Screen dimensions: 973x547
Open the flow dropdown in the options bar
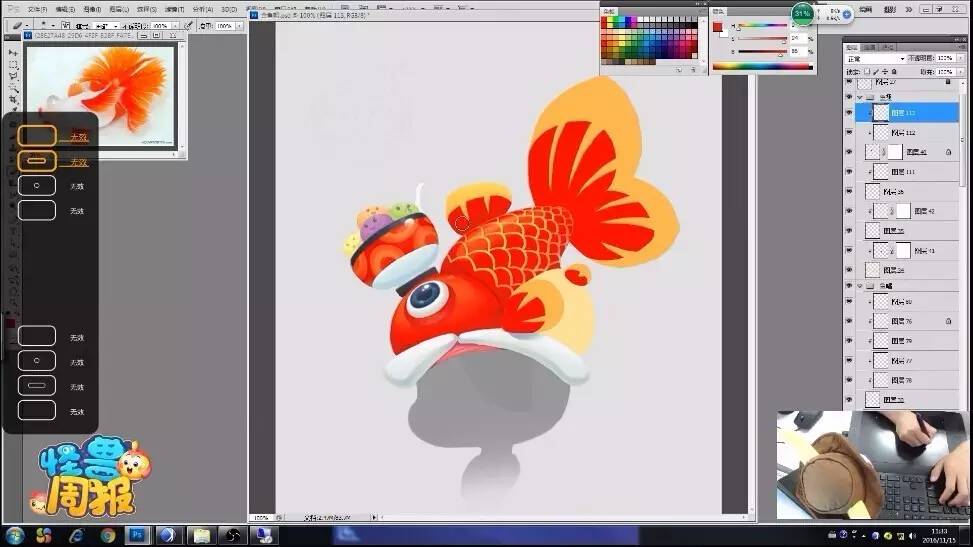pos(239,26)
